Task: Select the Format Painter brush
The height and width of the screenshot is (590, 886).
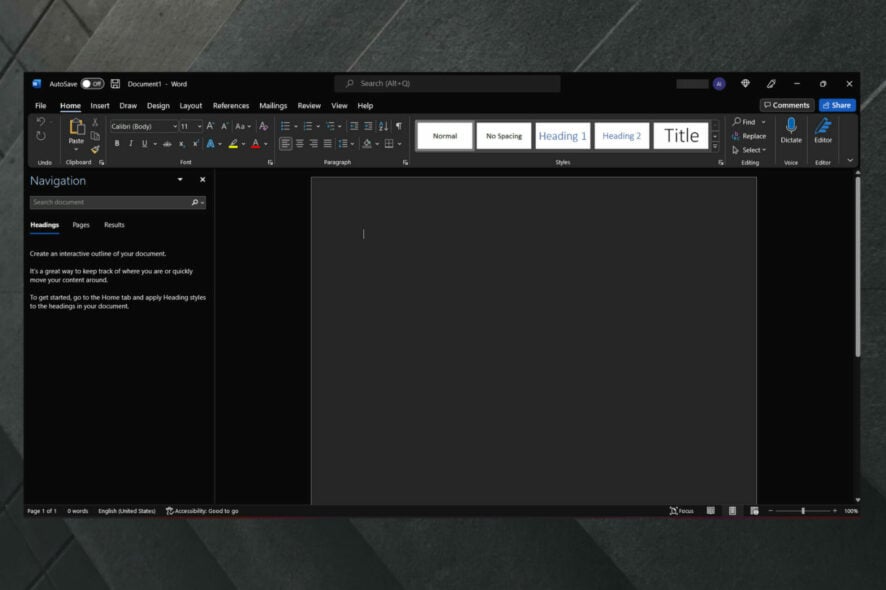Action: tap(95, 149)
